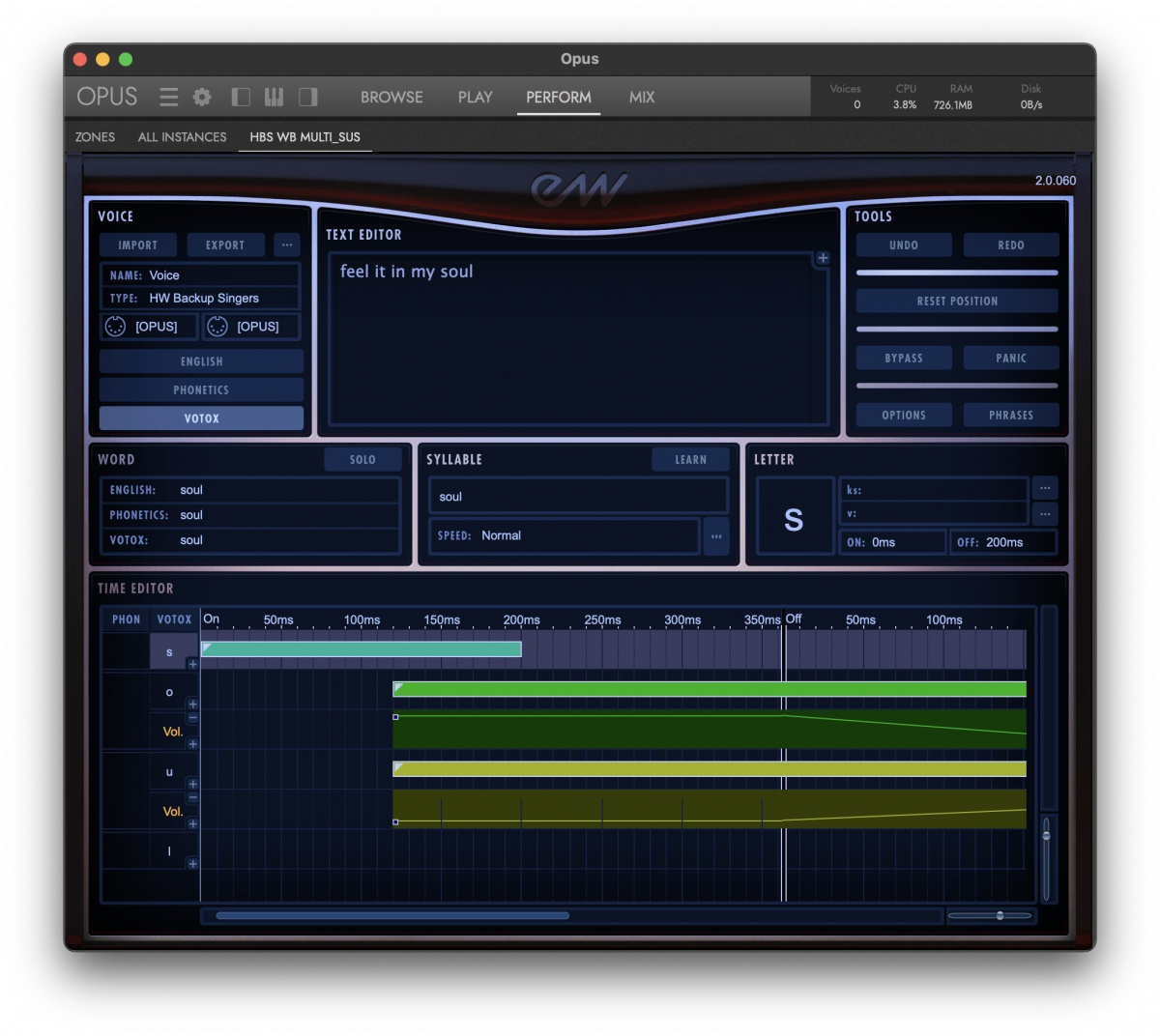Open the Voice panel more-options ellipsis menu
Screen dimensions: 1160x1036
pyautogui.click(x=287, y=245)
